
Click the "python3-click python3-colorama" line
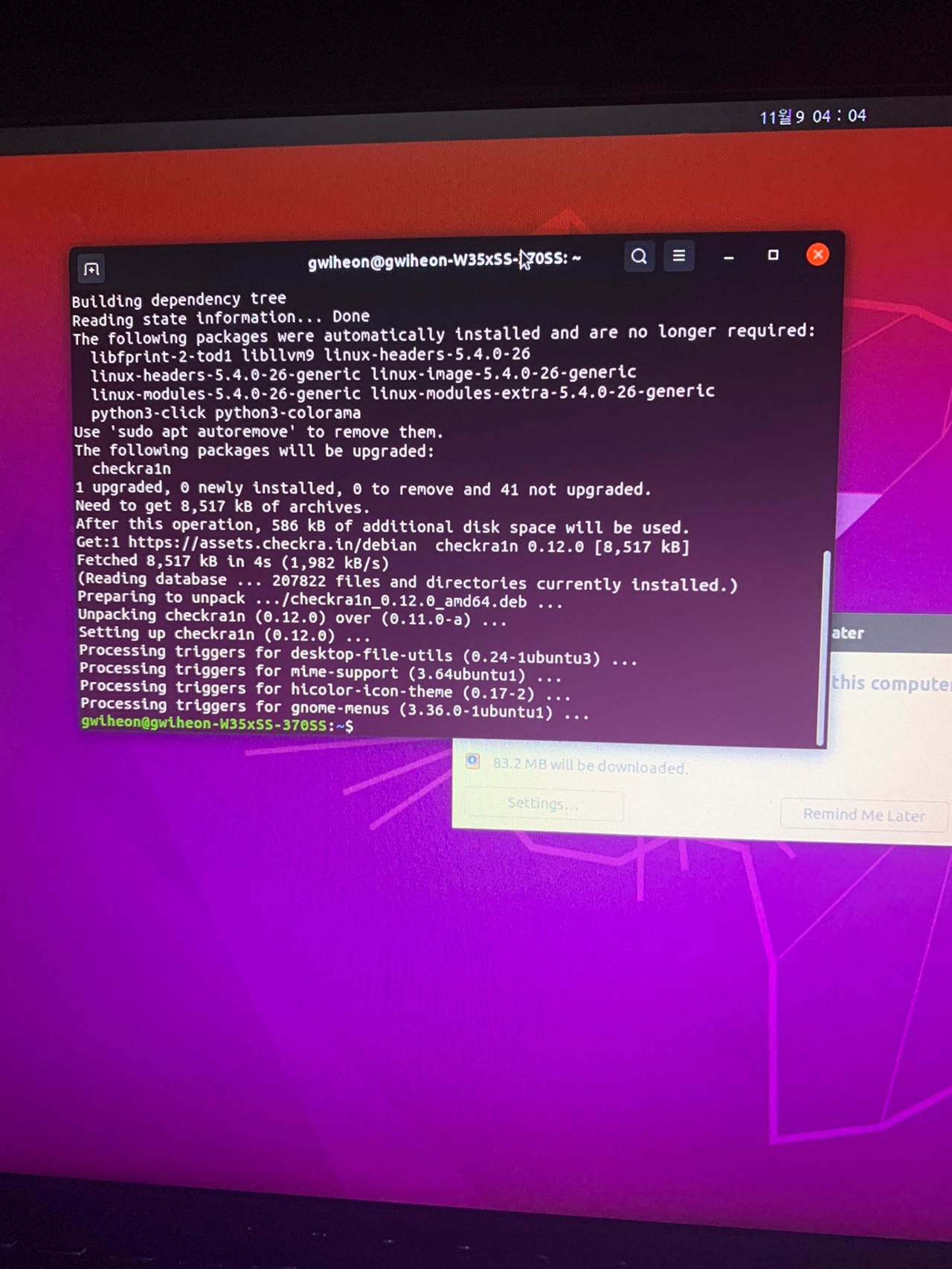coord(225,413)
